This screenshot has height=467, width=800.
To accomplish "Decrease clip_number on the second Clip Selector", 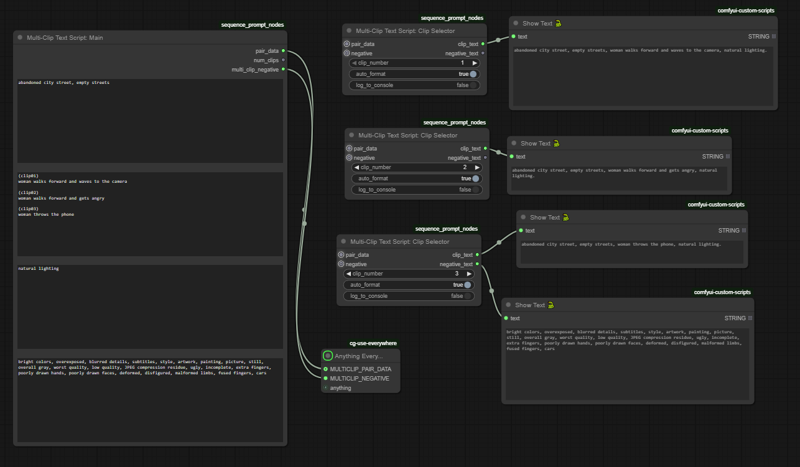I will [x=357, y=168].
